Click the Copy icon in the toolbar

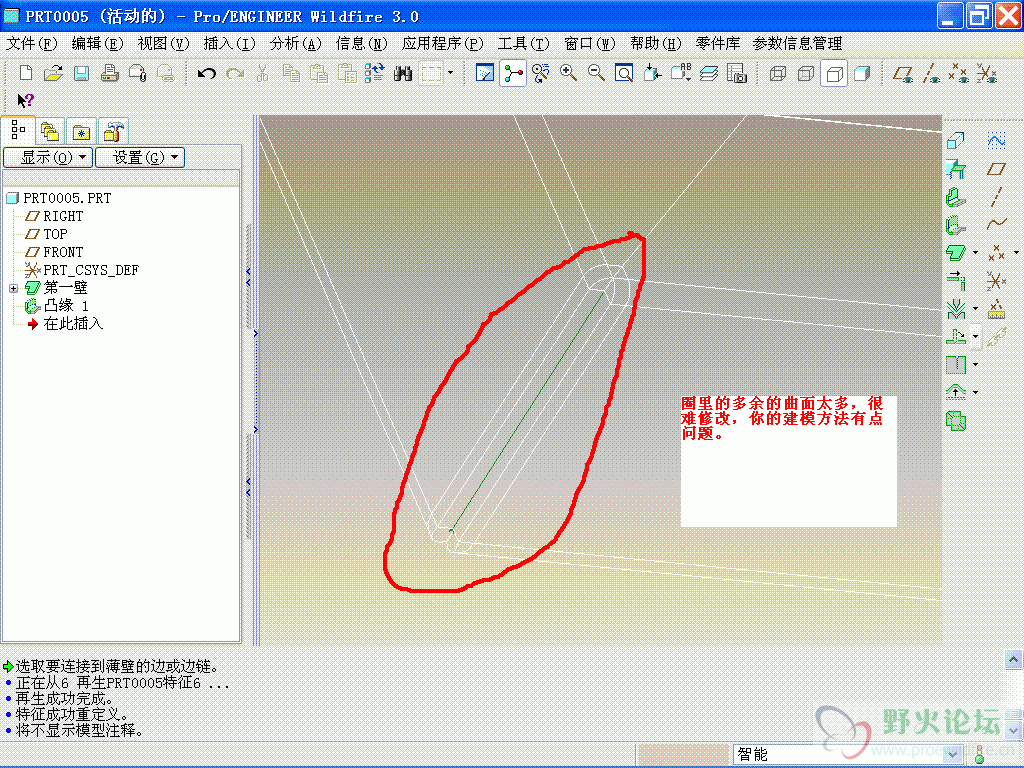[291, 73]
